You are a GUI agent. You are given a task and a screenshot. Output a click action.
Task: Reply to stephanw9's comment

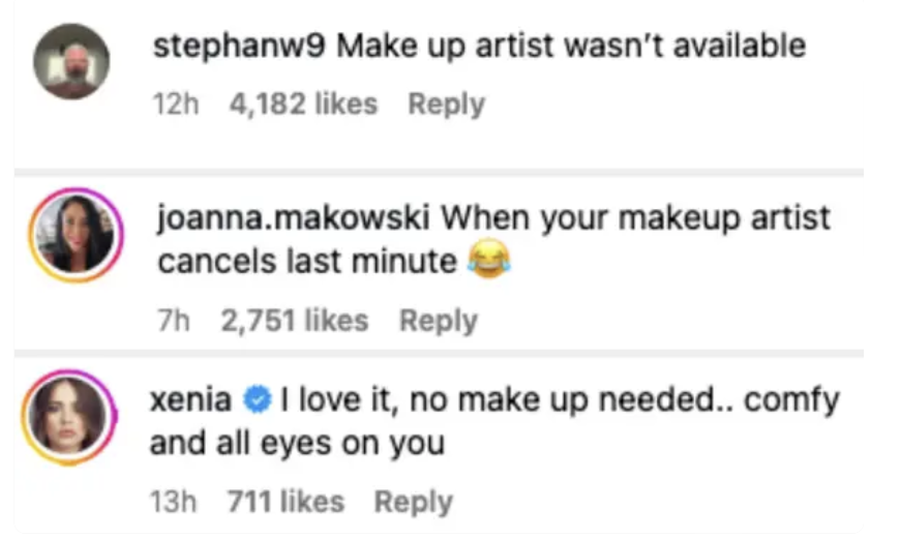click(x=445, y=104)
